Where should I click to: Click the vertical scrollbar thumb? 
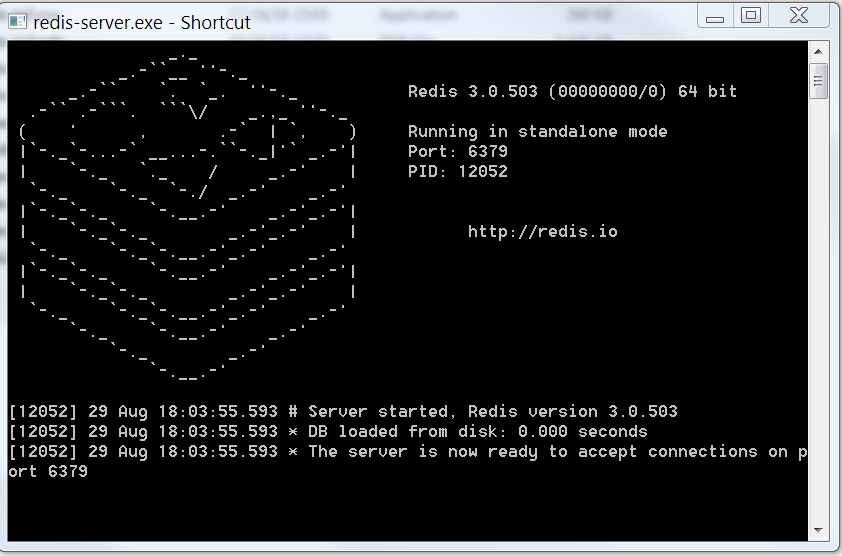[x=818, y=81]
